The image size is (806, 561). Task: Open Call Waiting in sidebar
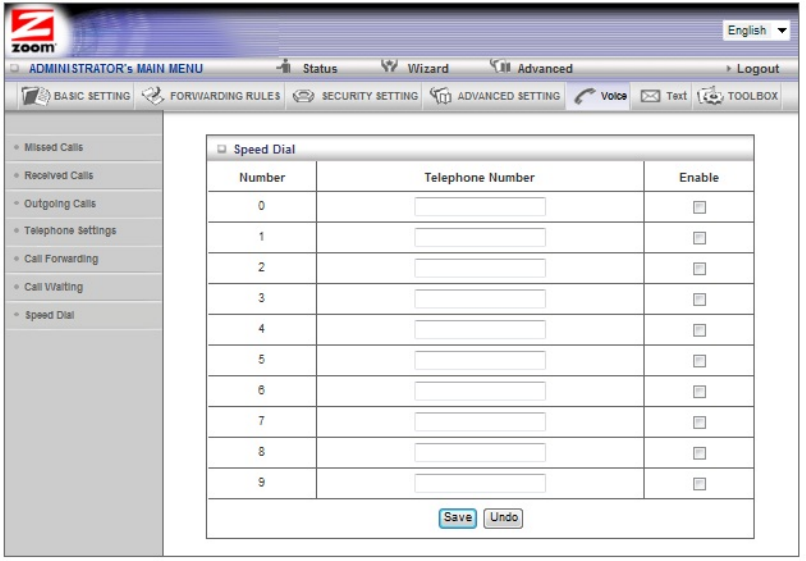point(53,287)
